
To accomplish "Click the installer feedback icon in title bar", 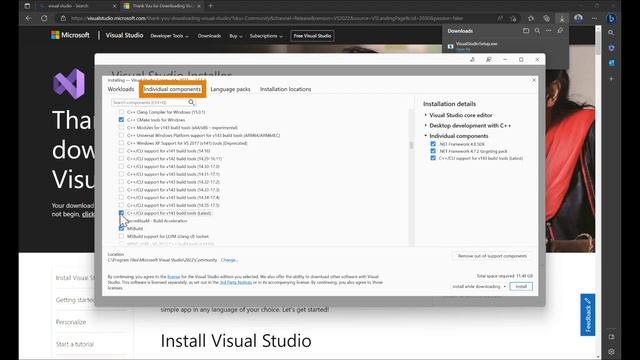I will tap(489, 60).
